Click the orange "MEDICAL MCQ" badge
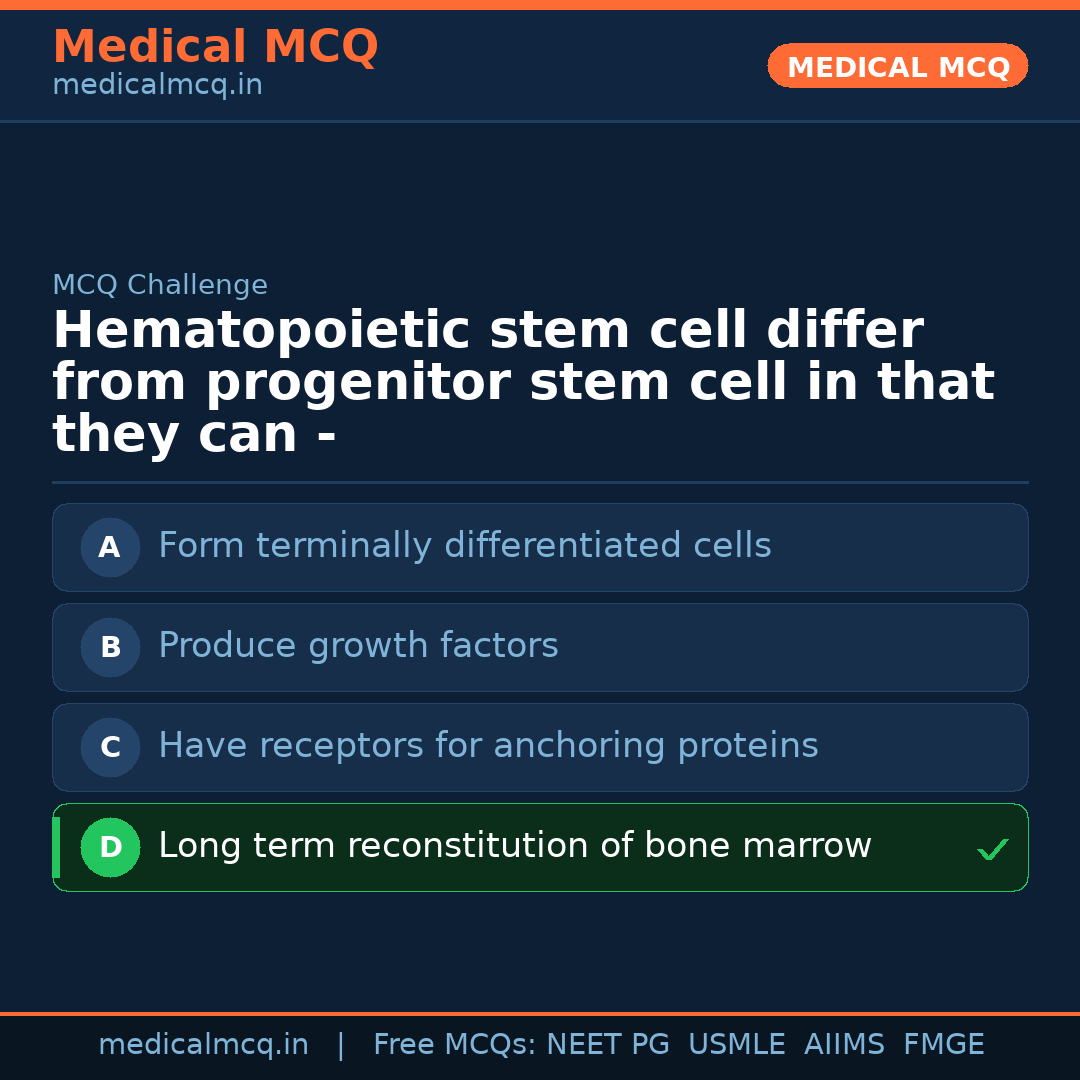Viewport: 1080px width, 1080px height. click(x=897, y=67)
